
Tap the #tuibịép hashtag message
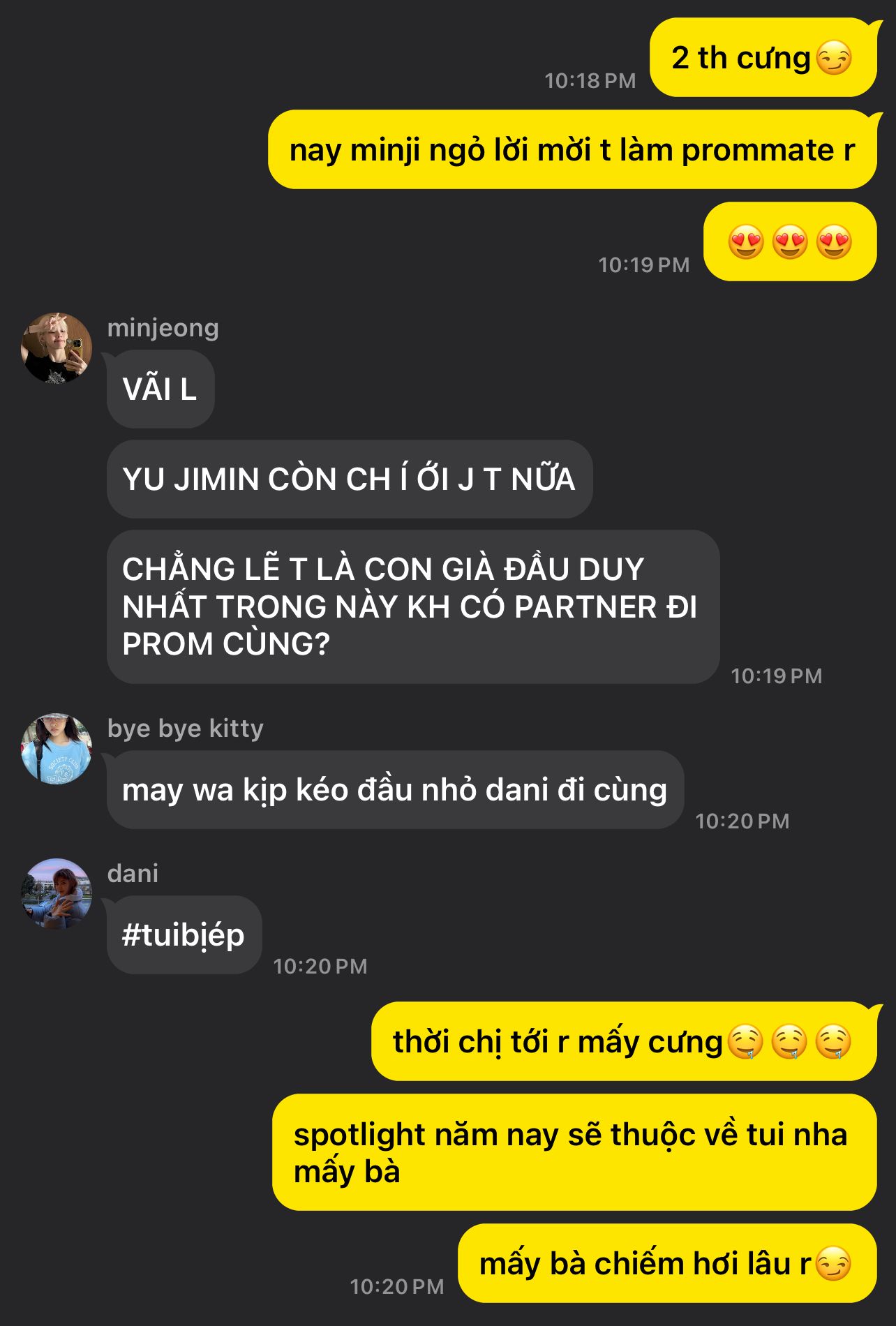tap(184, 934)
